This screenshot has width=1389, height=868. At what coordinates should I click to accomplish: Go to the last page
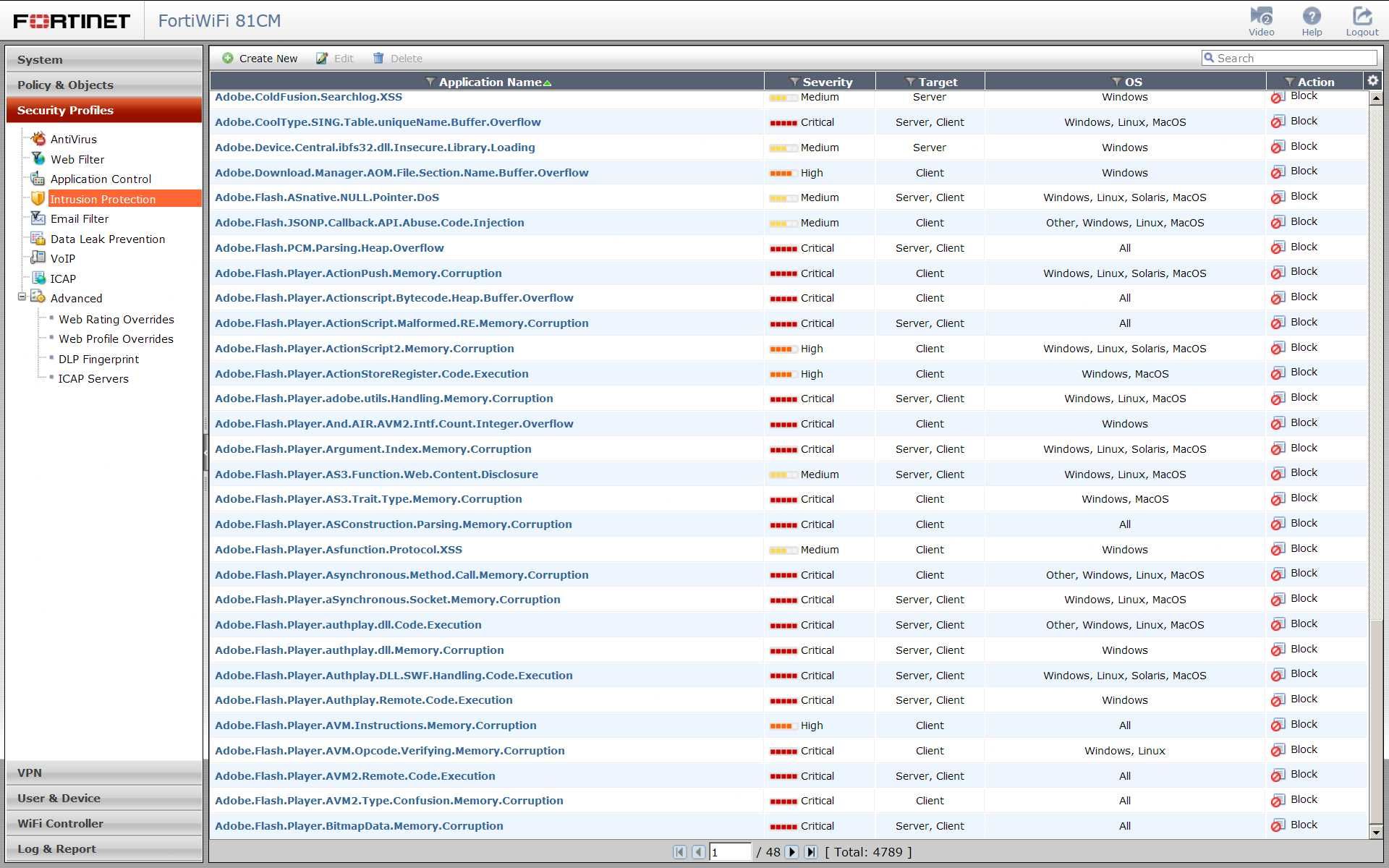point(810,852)
